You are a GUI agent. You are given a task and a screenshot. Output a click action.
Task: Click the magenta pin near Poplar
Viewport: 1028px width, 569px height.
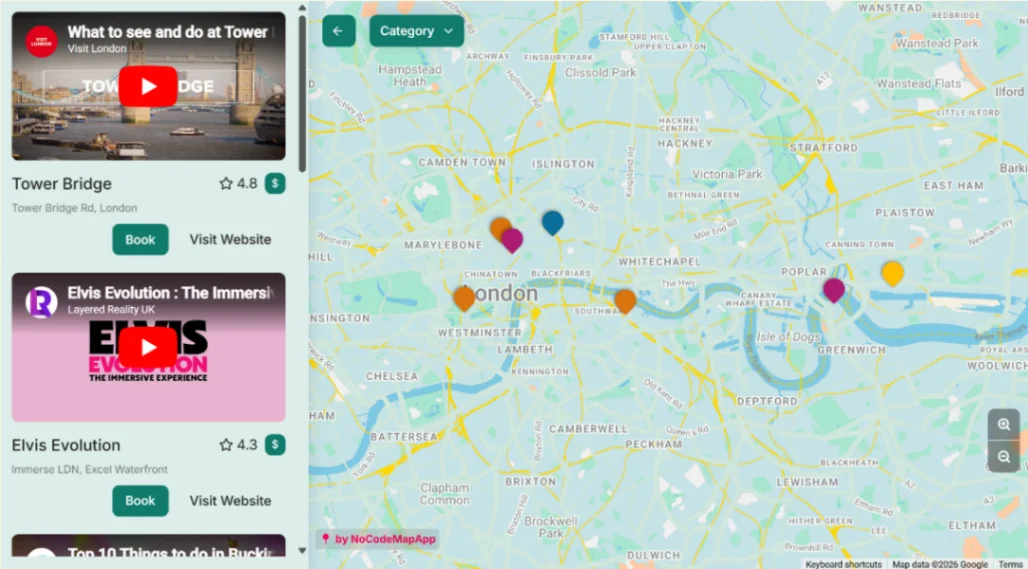833,290
